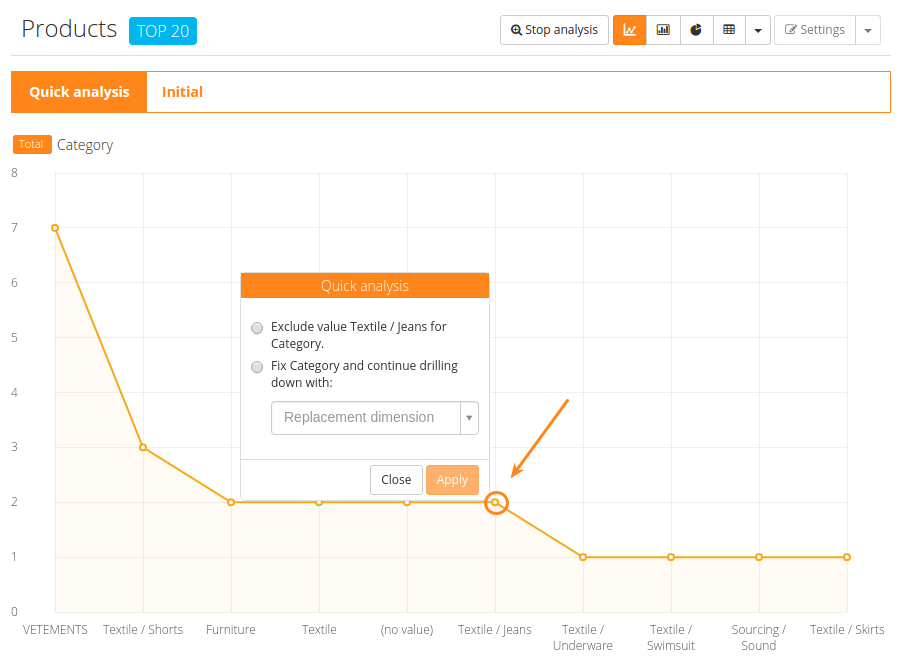The height and width of the screenshot is (664, 922).
Task: Click the circled Textile / Jeans data point
Action: (495, 502)
